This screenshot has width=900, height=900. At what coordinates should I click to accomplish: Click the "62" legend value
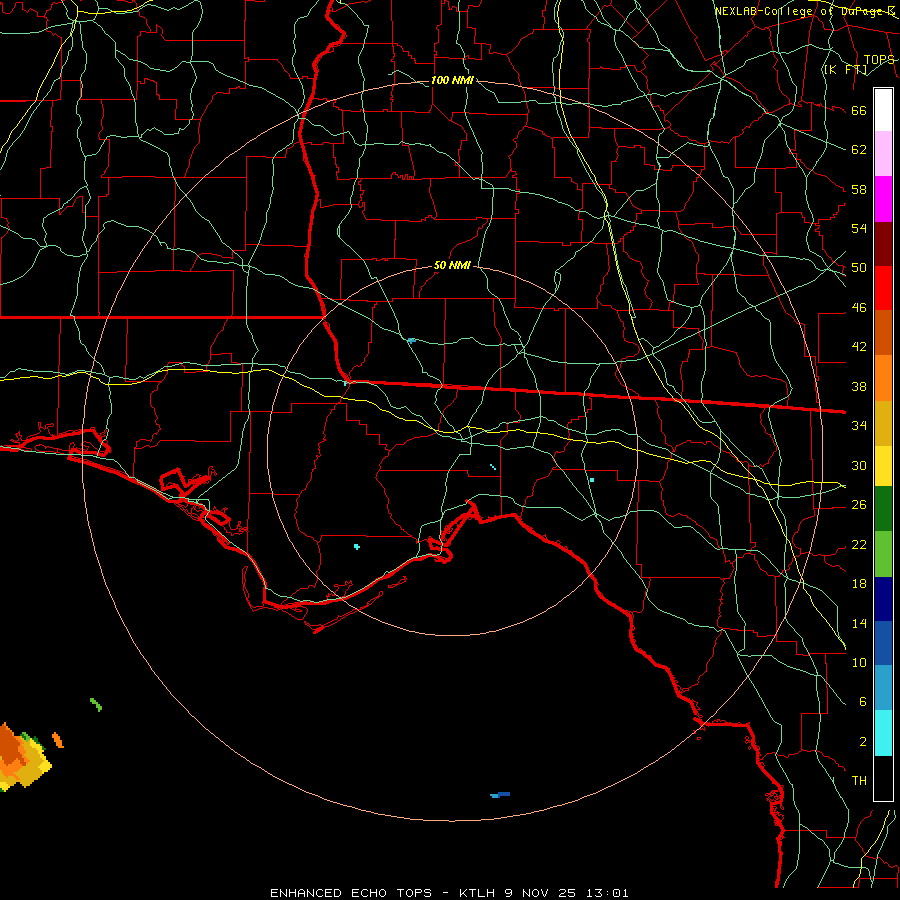pos(859,150)
